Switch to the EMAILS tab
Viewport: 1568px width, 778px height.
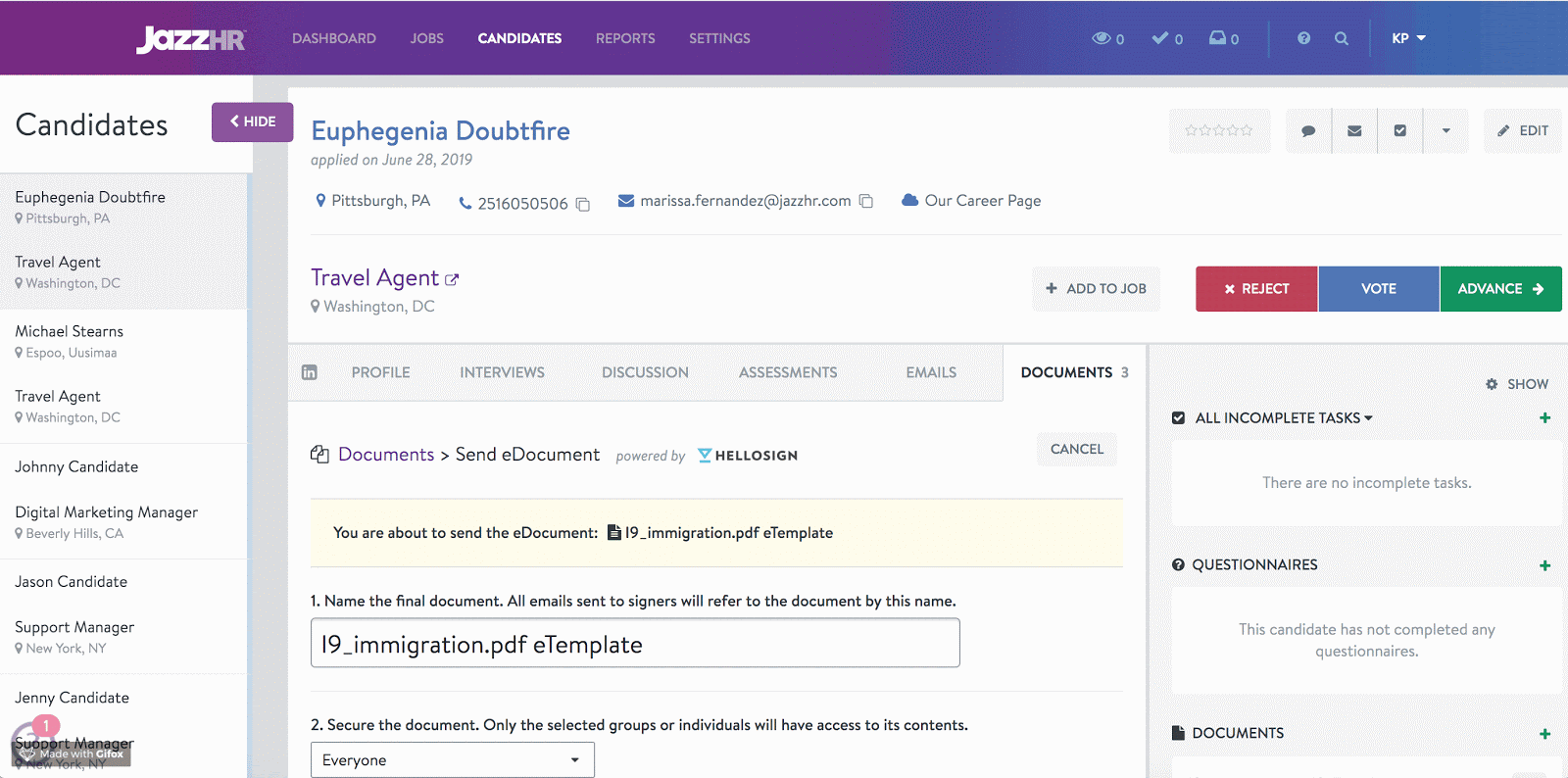[x=931, y=372]
